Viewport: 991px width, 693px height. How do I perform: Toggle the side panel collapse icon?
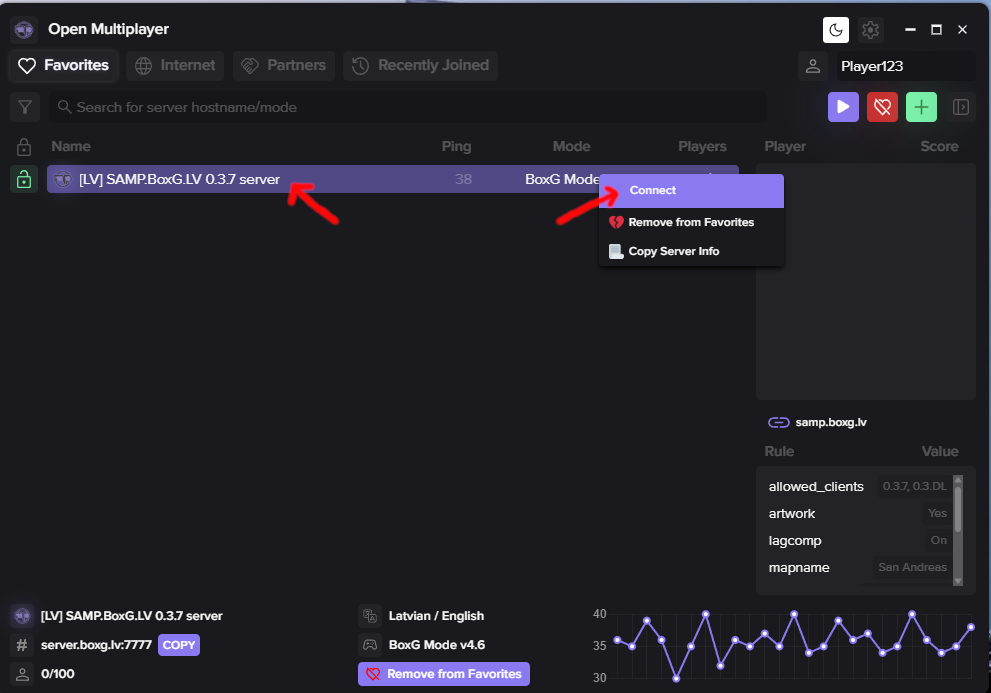pos(961,107)
